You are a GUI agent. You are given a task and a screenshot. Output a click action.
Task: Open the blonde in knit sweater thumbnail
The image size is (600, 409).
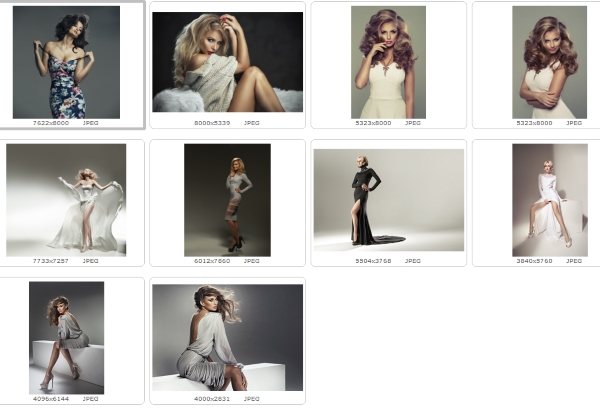point(227,62)
